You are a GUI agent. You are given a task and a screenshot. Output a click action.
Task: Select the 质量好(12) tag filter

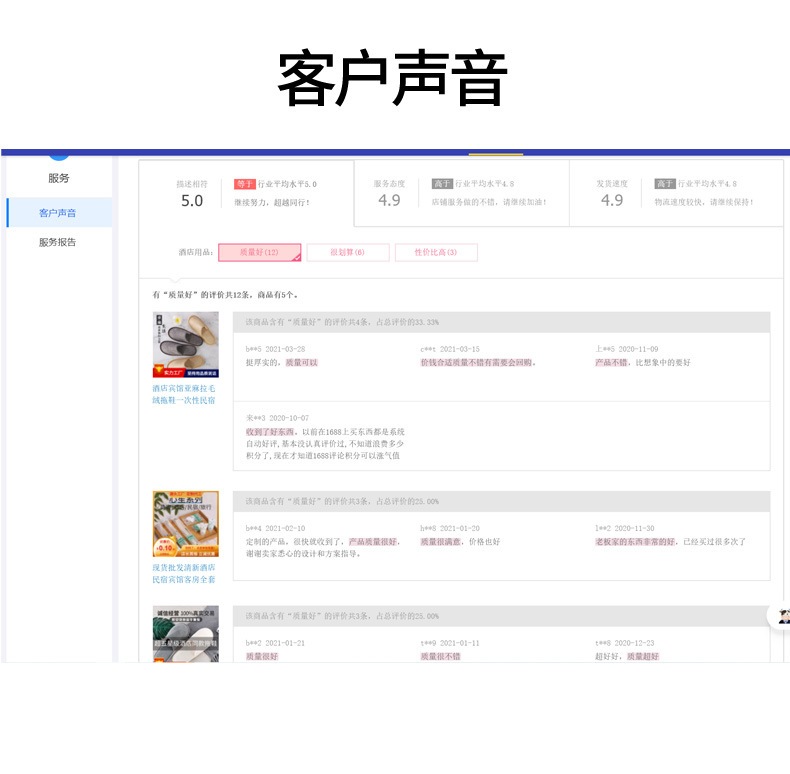259,252
